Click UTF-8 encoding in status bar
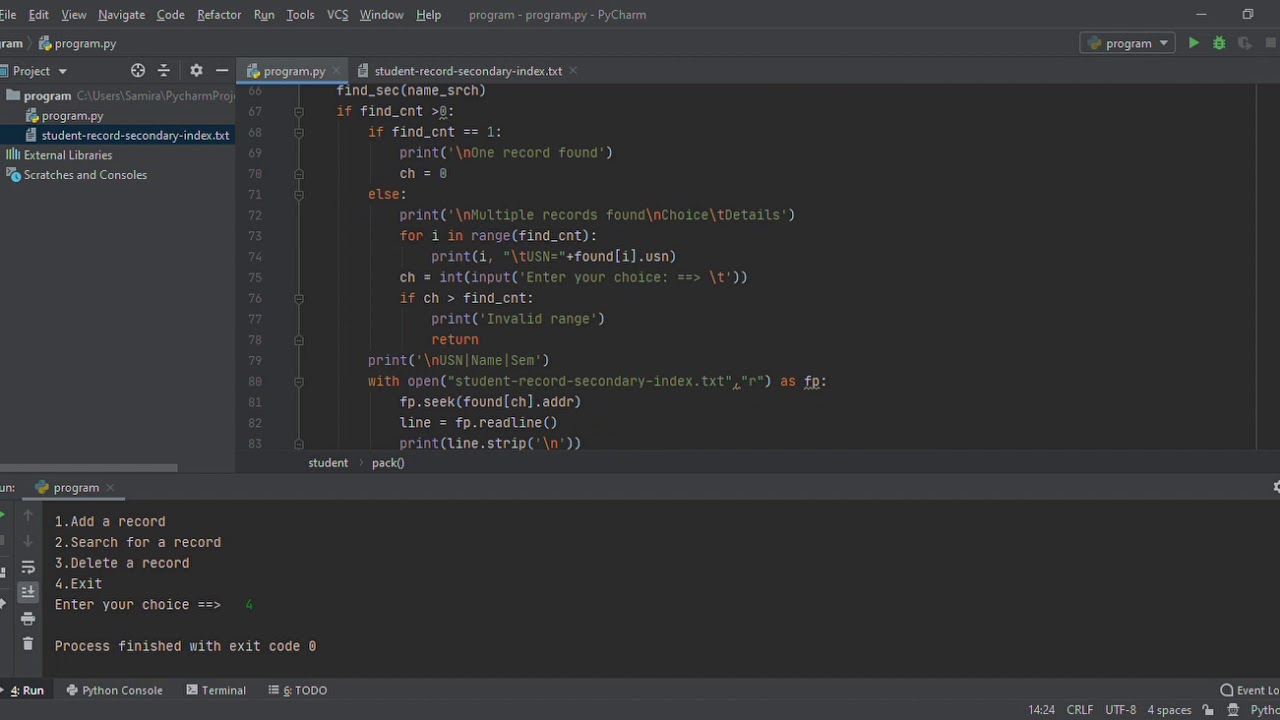The width and height of the screenshot is (1280, 720). (1120, 710)
